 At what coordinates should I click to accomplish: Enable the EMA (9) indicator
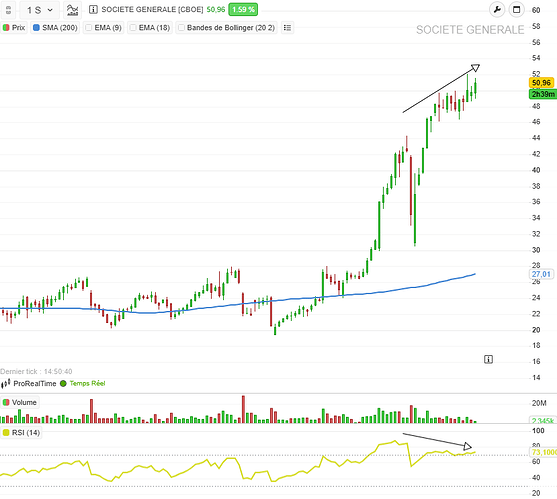coord(104,28)
